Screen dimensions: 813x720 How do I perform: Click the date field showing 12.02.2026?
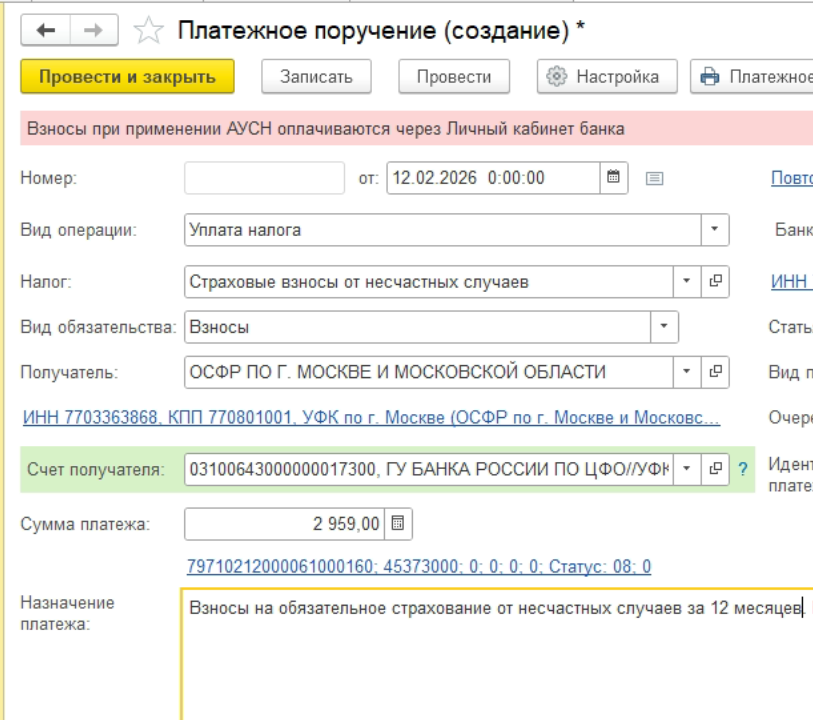click(494, 178)
